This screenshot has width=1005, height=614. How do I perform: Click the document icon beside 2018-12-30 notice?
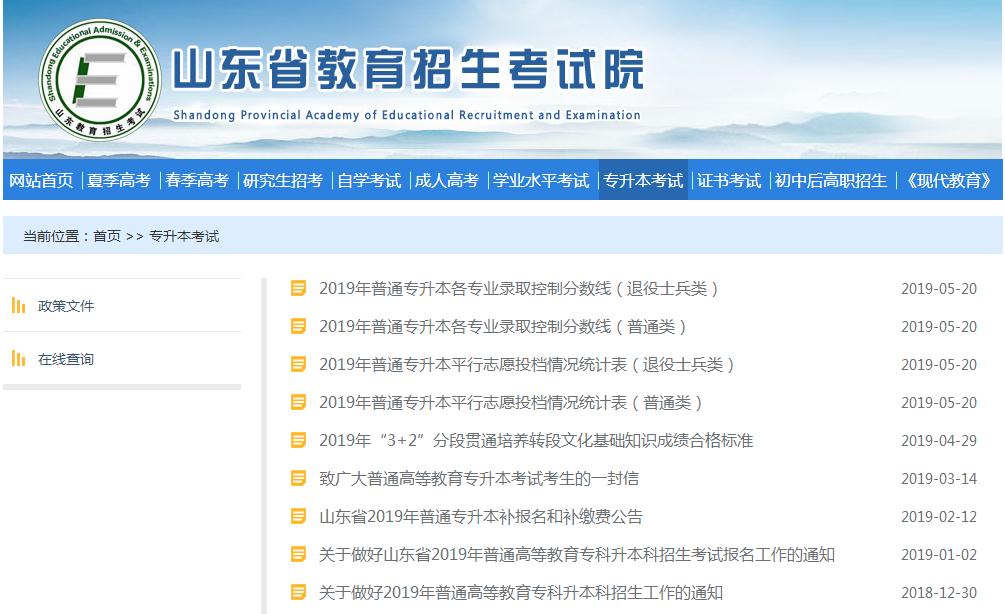(x=297, y=592)
